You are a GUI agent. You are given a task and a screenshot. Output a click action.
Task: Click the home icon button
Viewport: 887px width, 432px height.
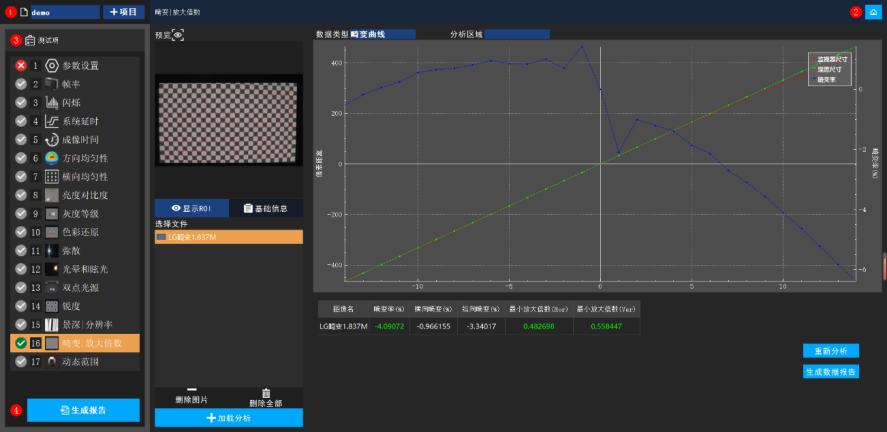873,12
